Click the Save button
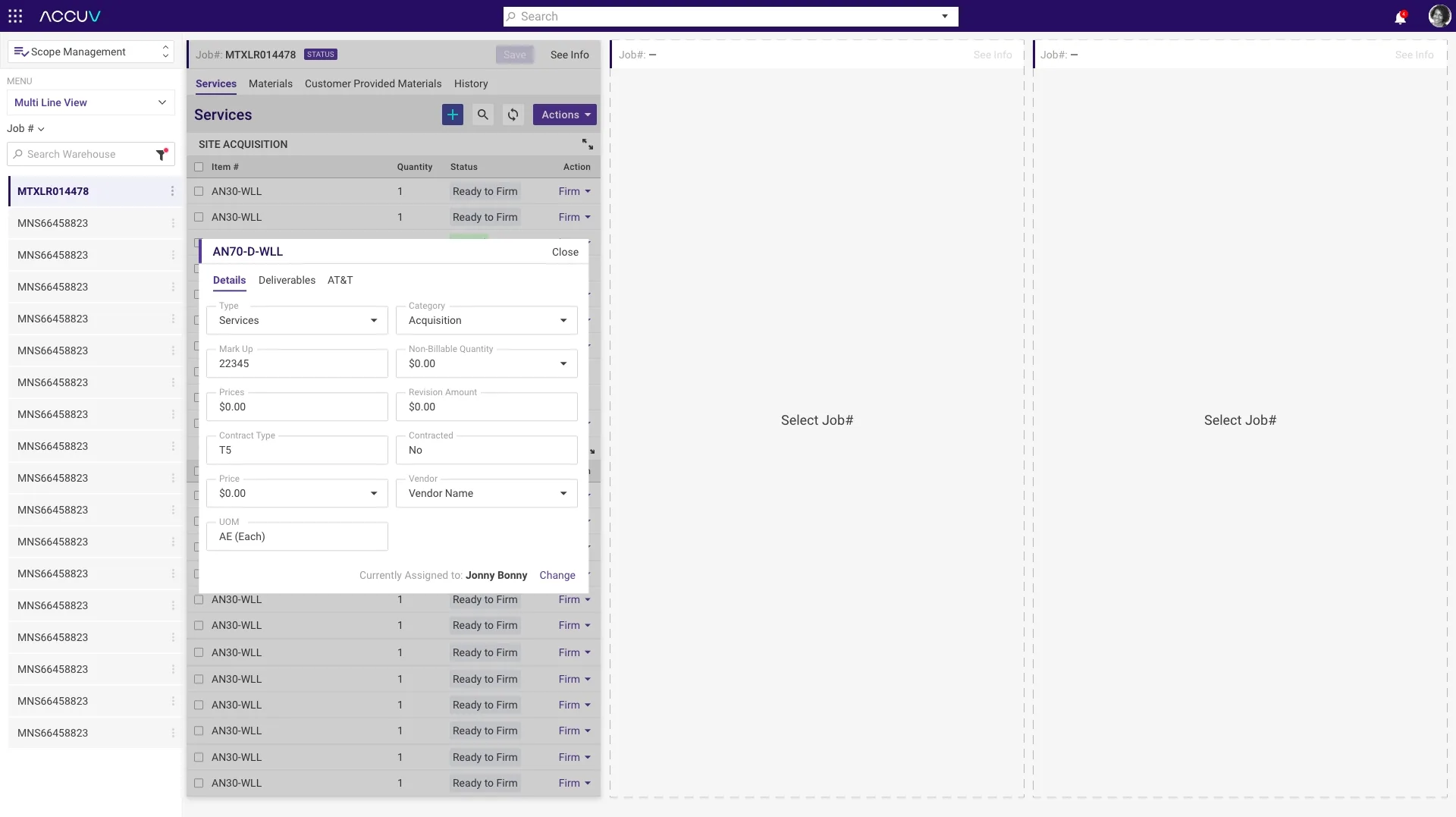The width and height of the screenshot is (1456, 817). click(515, 55)
